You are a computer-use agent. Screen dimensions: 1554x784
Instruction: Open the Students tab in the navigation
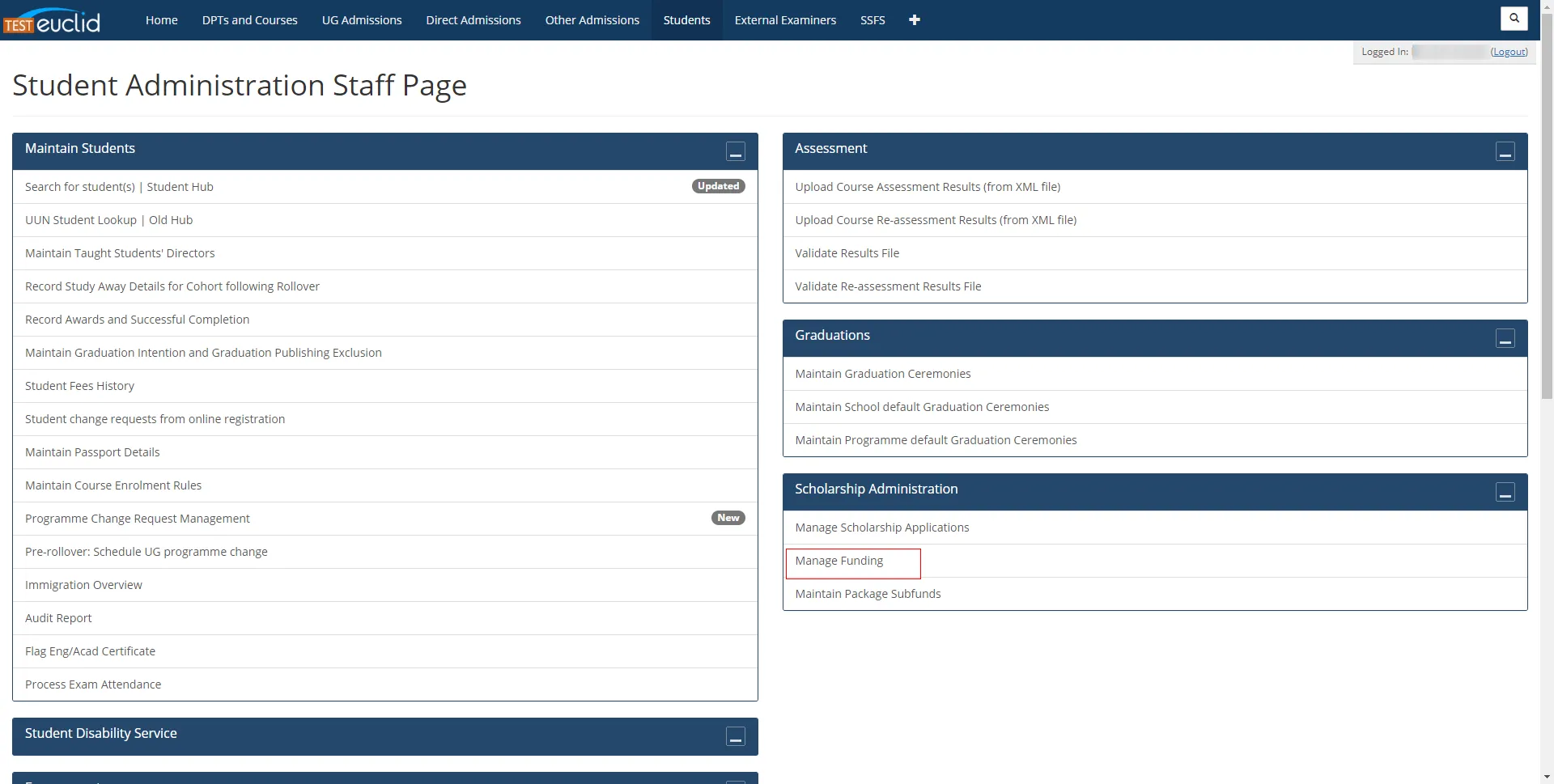pyautogui.click(x=686, y=19)
